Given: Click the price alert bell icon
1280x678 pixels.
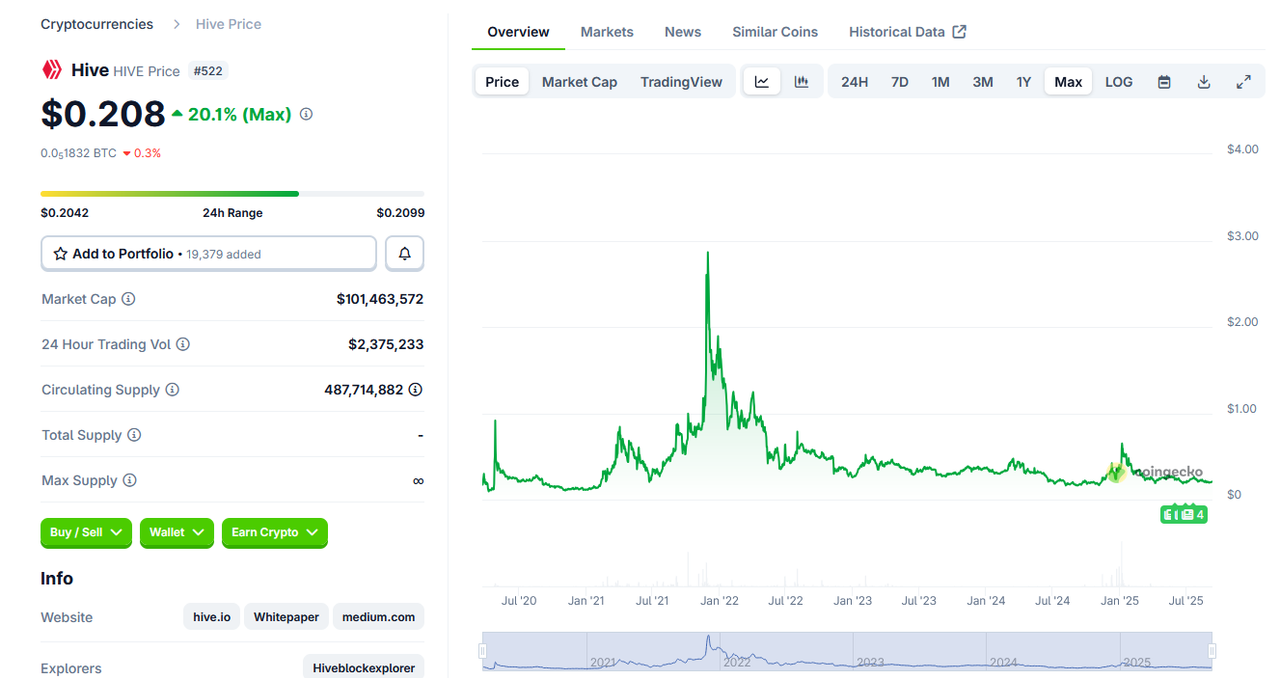Looking at the screenshot, I should (404, 254).
